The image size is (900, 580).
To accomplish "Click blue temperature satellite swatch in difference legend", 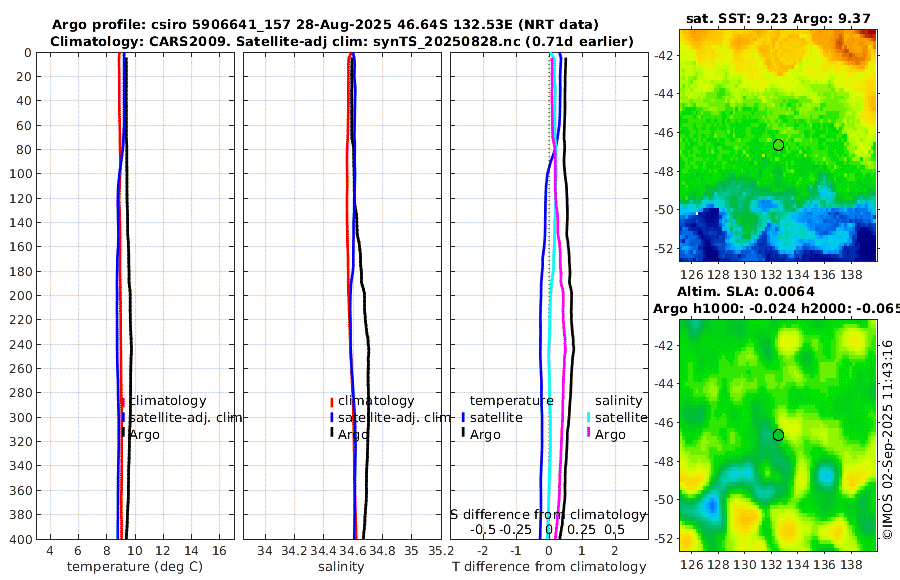I will (463, 417).
